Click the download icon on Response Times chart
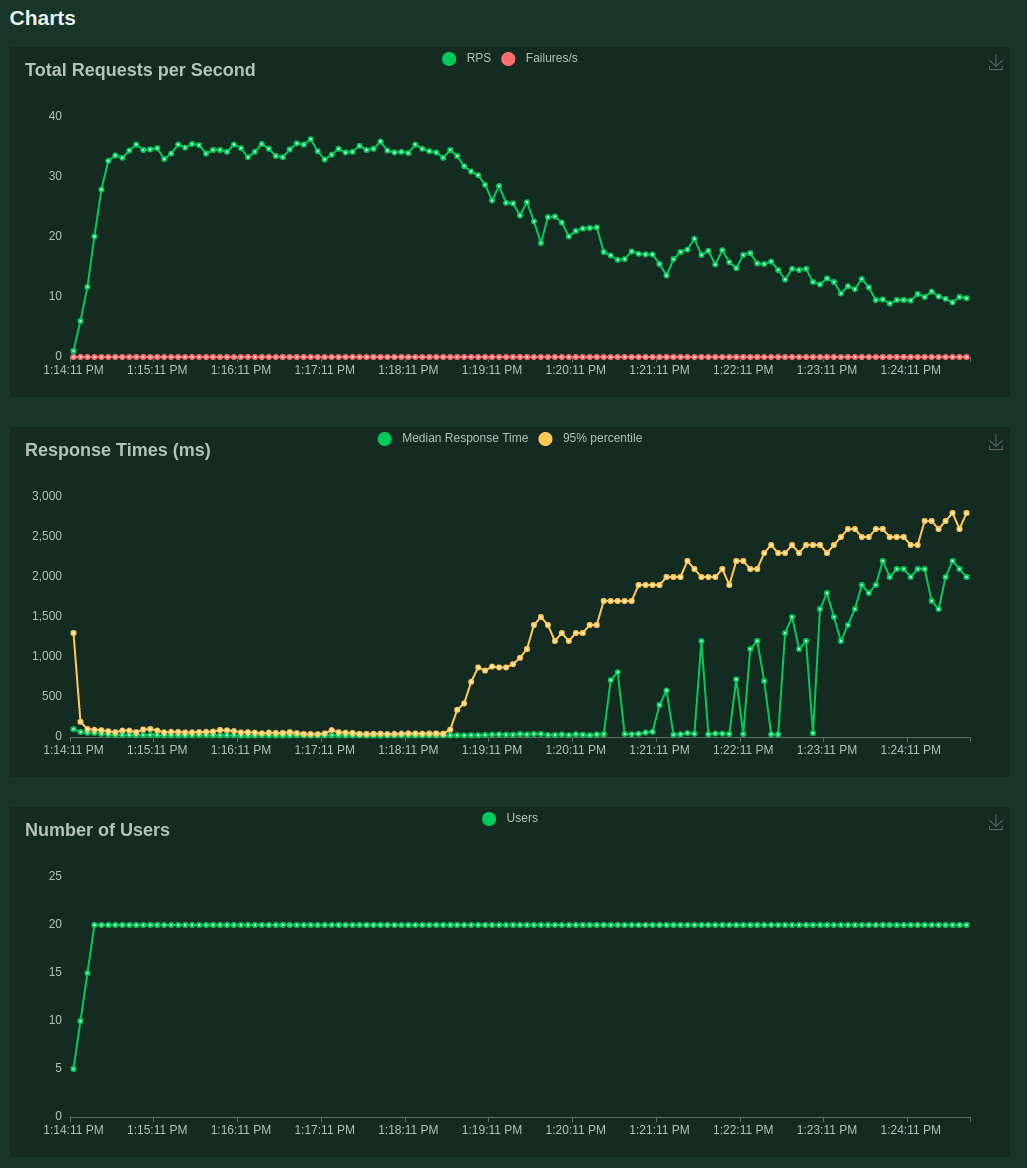Screen dimensions: 1027x1168 tap(995, 441)
